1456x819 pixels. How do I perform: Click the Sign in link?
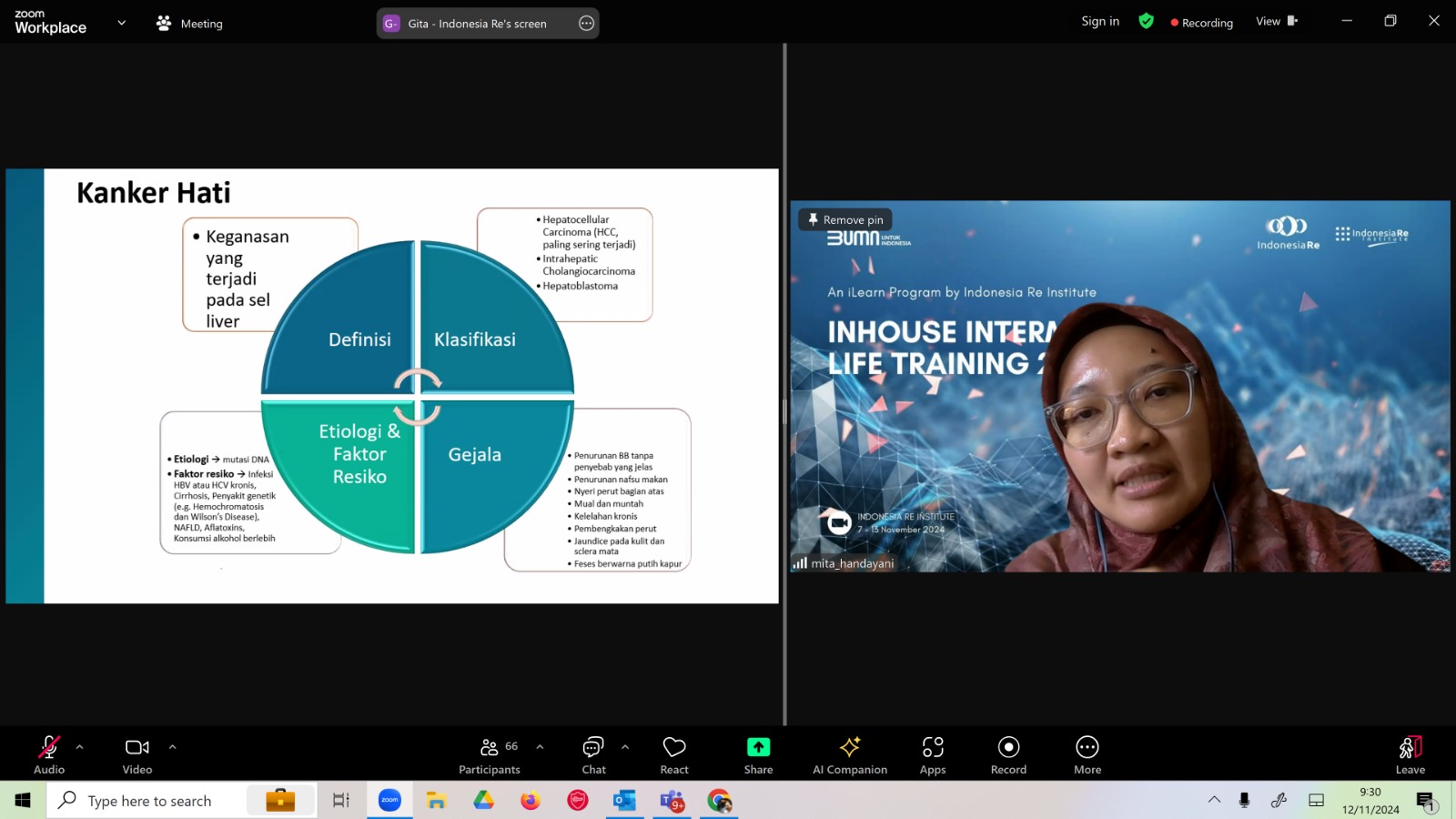pyautogui.click(x=1100, y=22)
